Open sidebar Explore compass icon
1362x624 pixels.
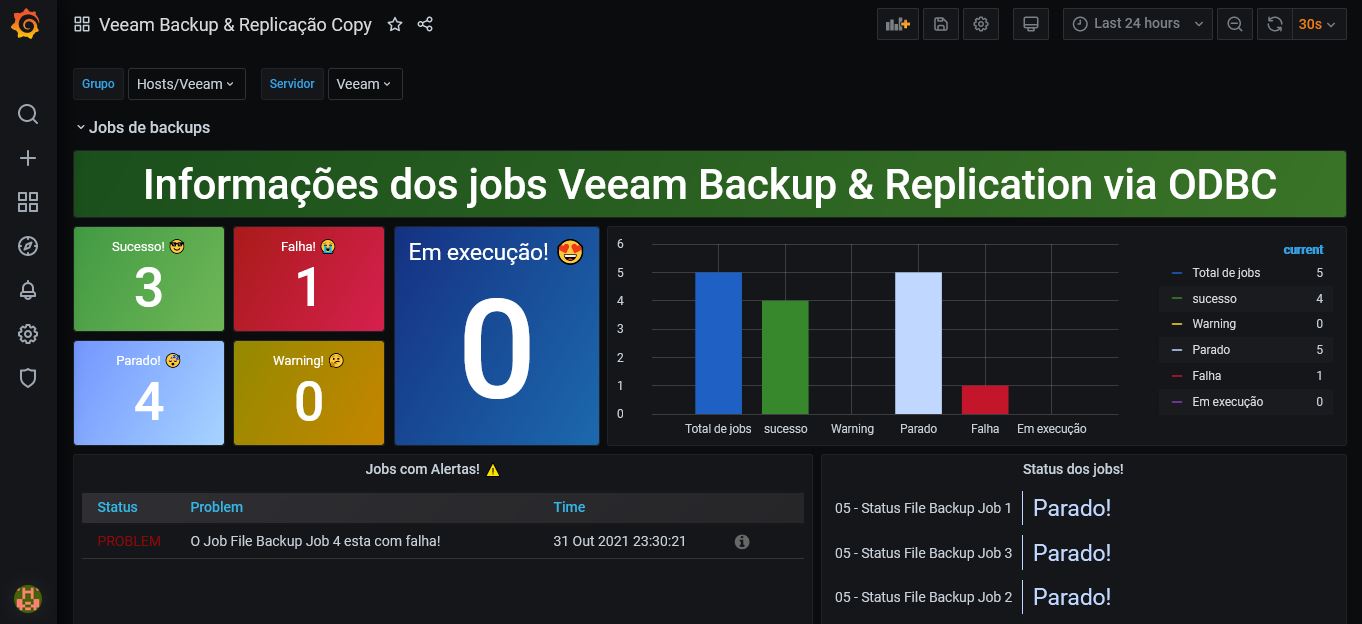tap(28, 246)
